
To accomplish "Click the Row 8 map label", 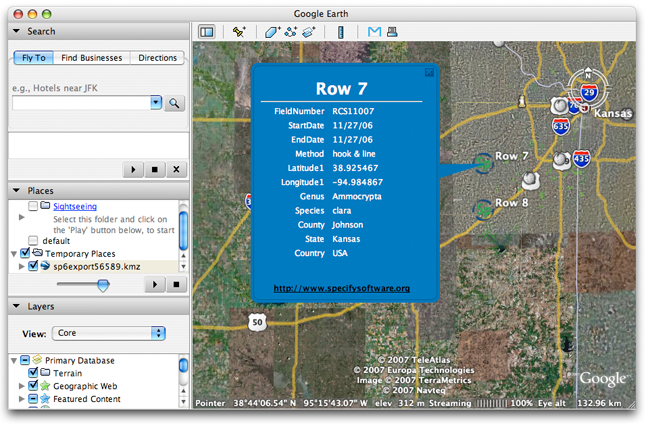I will point(512,203).
